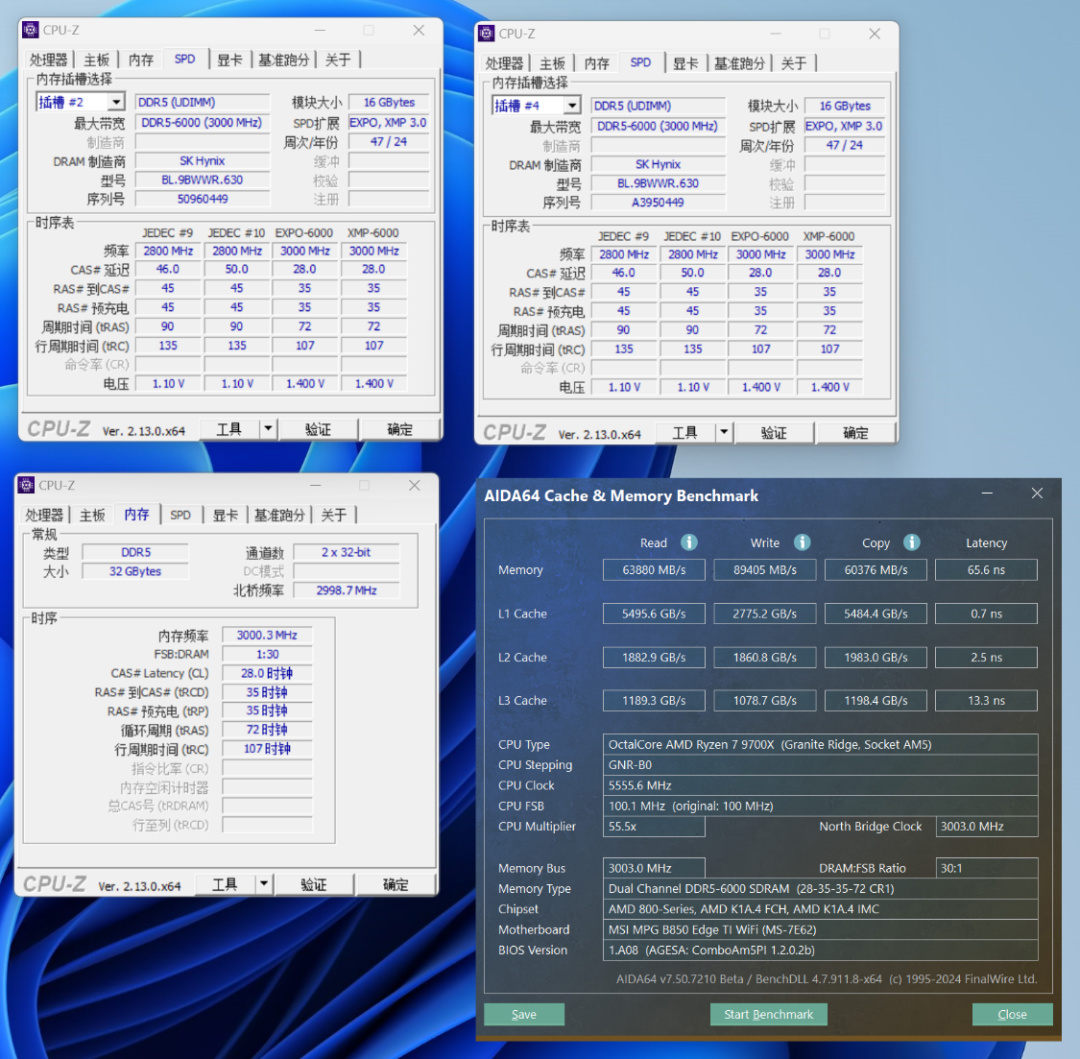This screenshot has height=1059, width=1080.
Task: Click the Write info icon in AIDA64
Action: pos(802,542)
